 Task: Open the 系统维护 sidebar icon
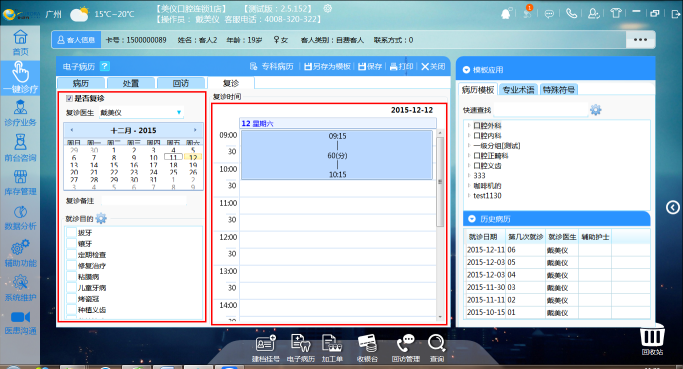point(20,288)
